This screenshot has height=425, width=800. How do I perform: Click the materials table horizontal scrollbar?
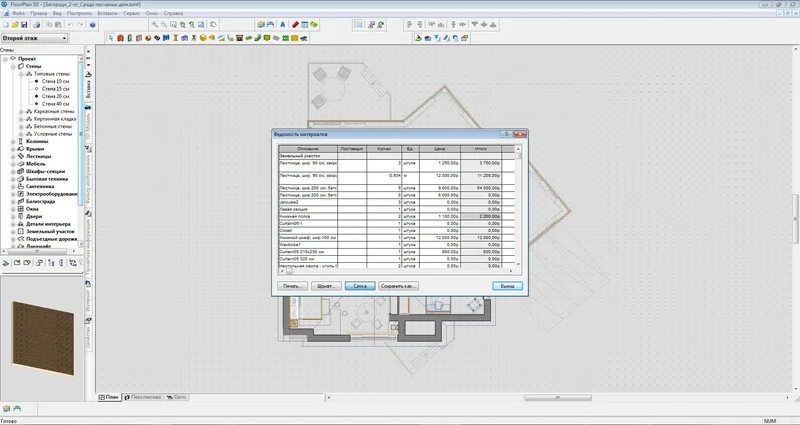pyautogui.click(x=396, y=271)
